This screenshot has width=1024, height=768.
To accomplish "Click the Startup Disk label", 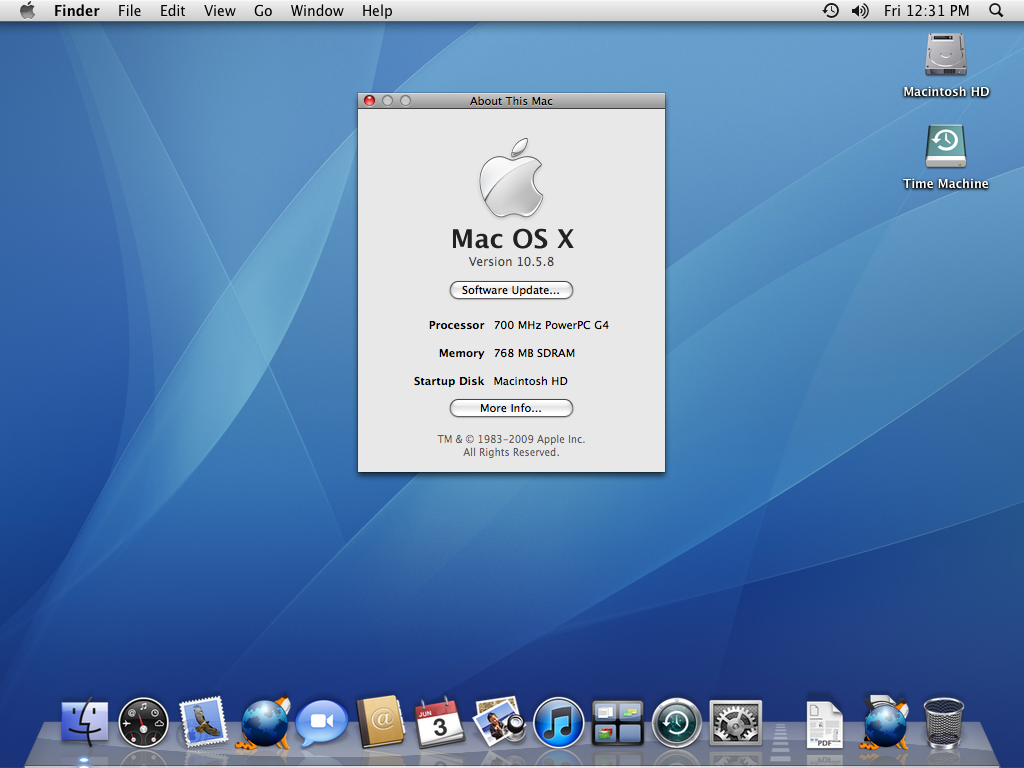I will point(449,381).
